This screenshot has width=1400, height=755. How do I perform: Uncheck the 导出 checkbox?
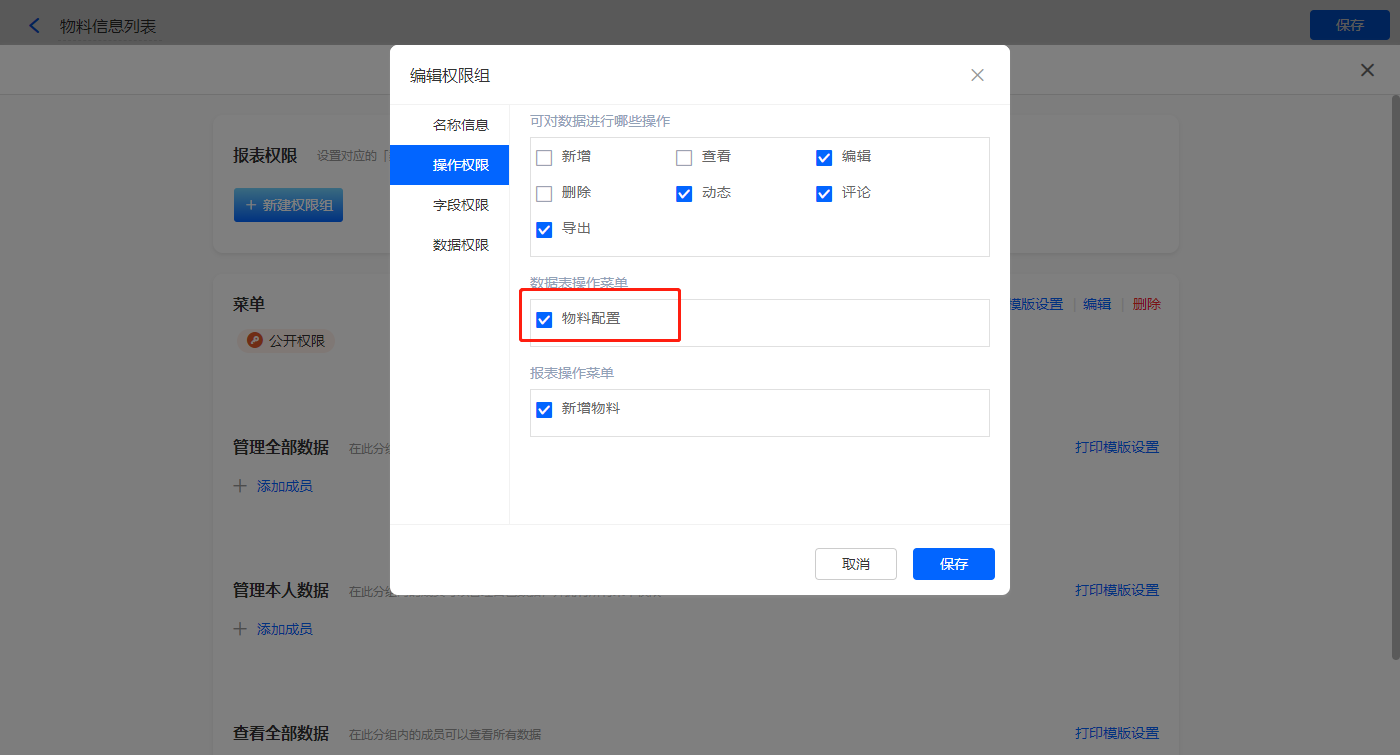point(544,229)
